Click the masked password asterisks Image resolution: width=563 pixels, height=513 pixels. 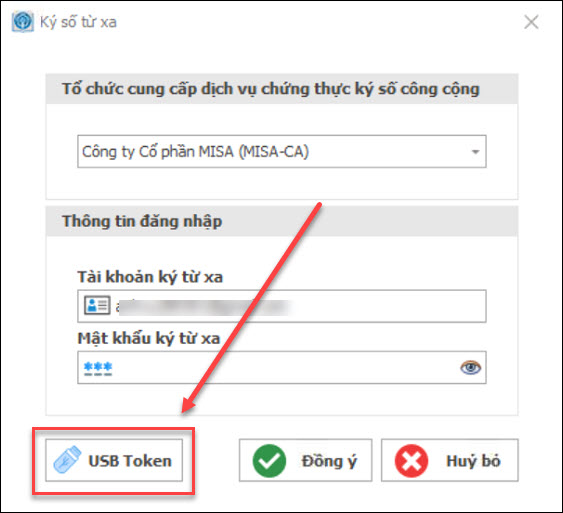click(98, 368)
